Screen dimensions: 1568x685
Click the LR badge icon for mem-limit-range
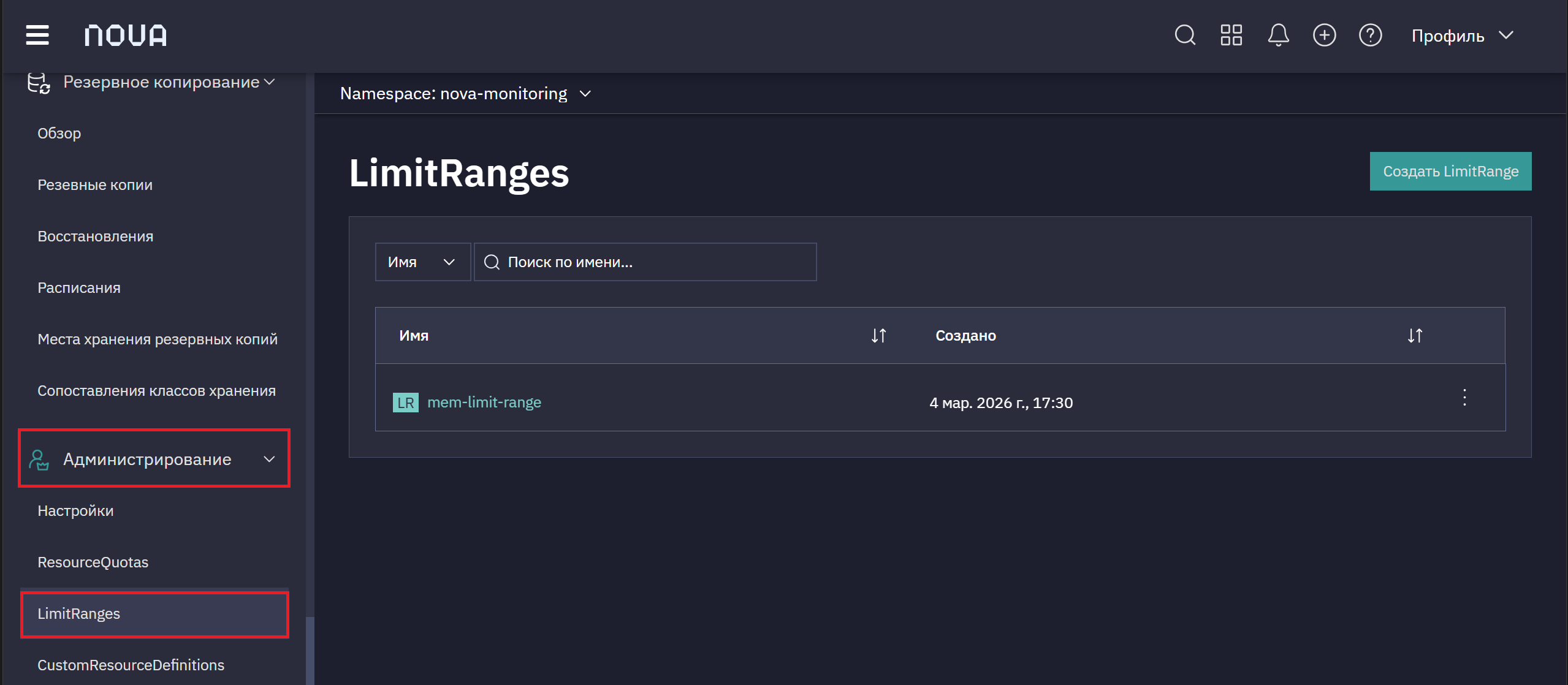pos(405,403)
